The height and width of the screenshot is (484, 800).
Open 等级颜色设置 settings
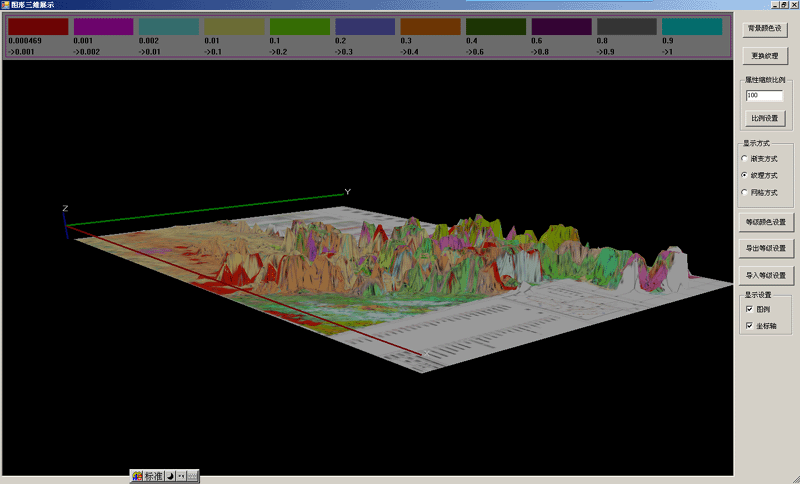[766, 221]
